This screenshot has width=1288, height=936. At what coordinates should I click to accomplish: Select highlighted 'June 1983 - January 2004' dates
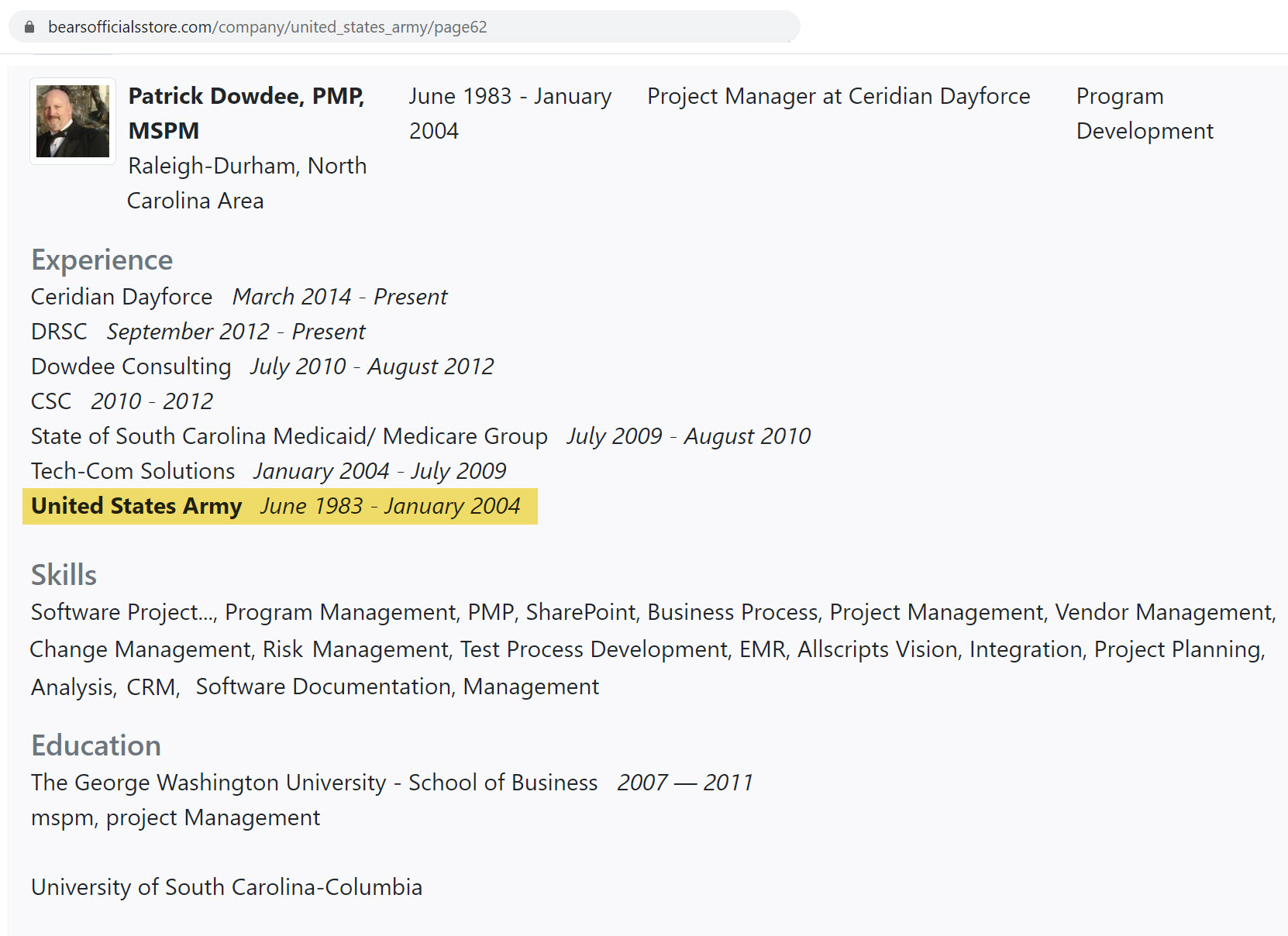pyautogui.click(x=391, y=506)
